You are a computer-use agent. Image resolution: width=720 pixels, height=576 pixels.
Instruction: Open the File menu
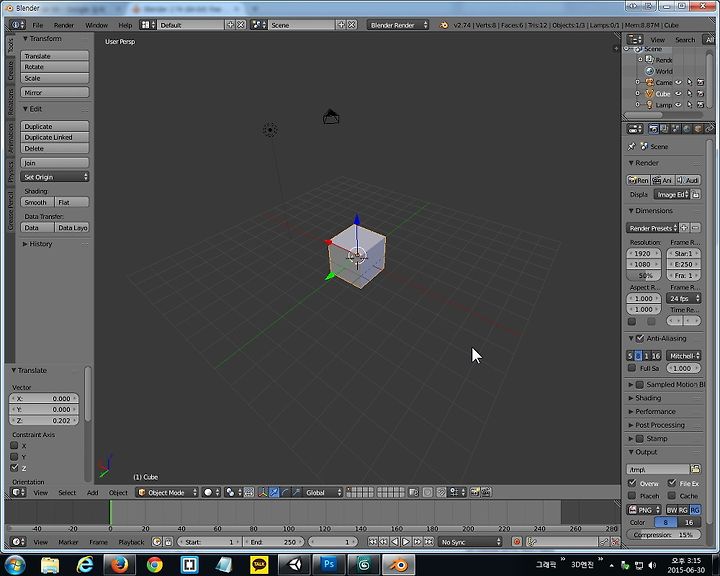[x=38, y=25]
